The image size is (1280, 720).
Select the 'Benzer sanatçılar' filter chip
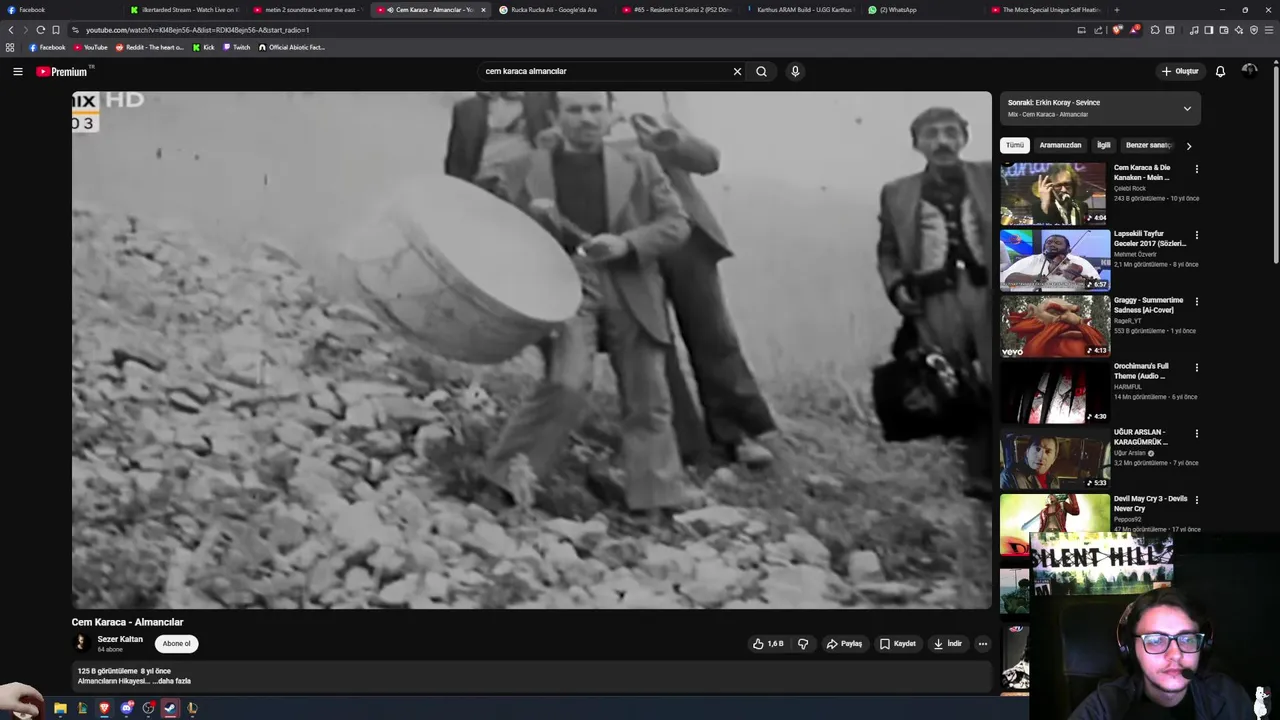pyautogui.click(x=1148, y=145)
